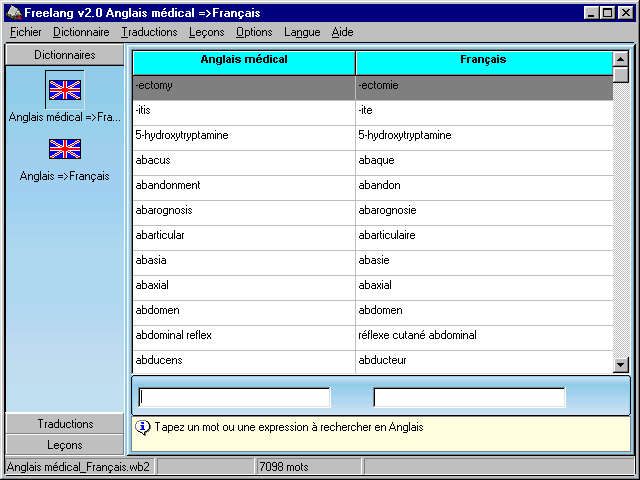
Task: Click the Français column header
Action: (x=483, y=61)
